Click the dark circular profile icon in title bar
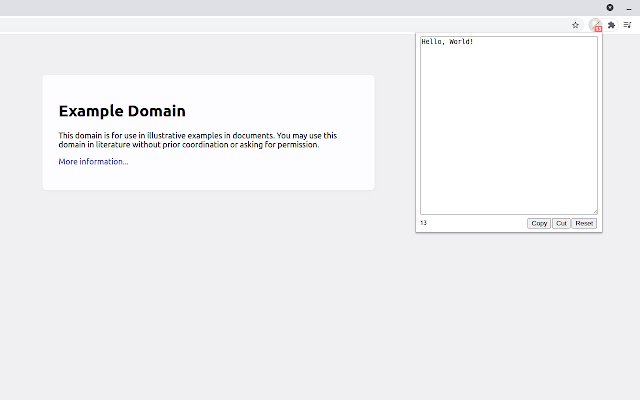The width and height of the screenshot is (640, 400). coord(610,7)
